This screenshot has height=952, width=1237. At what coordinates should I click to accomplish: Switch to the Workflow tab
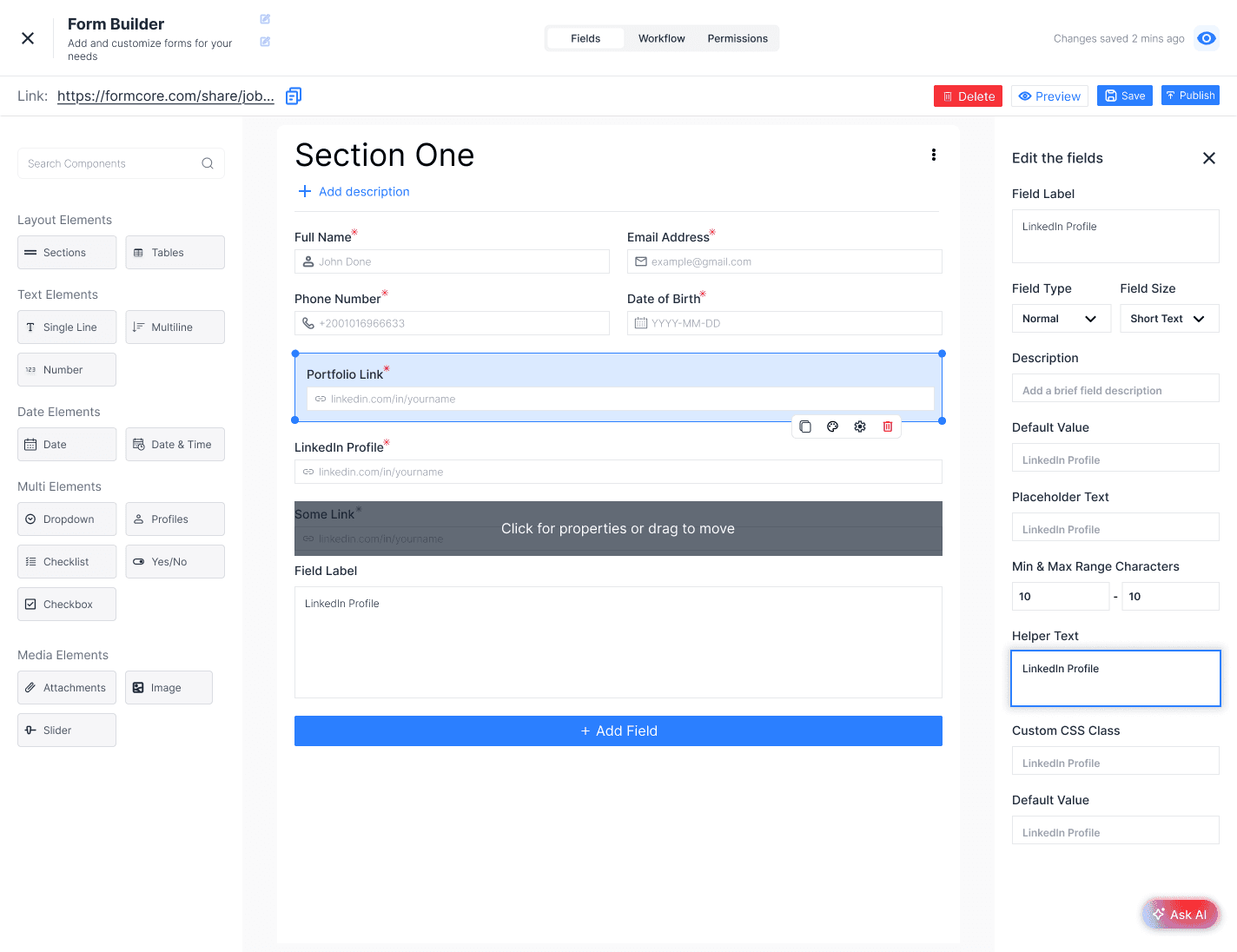[x=661, y=38]
